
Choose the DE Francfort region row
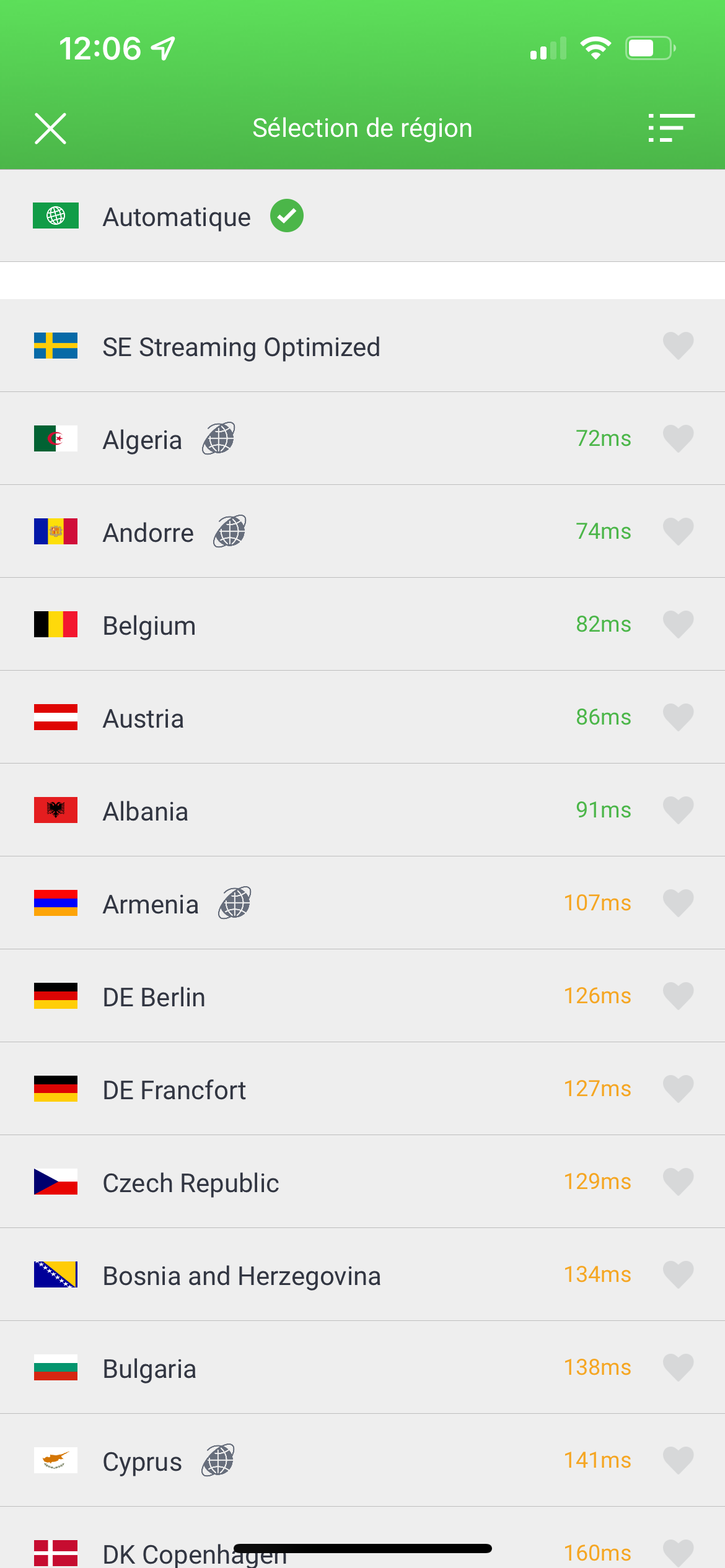(x=362, y=1089)
